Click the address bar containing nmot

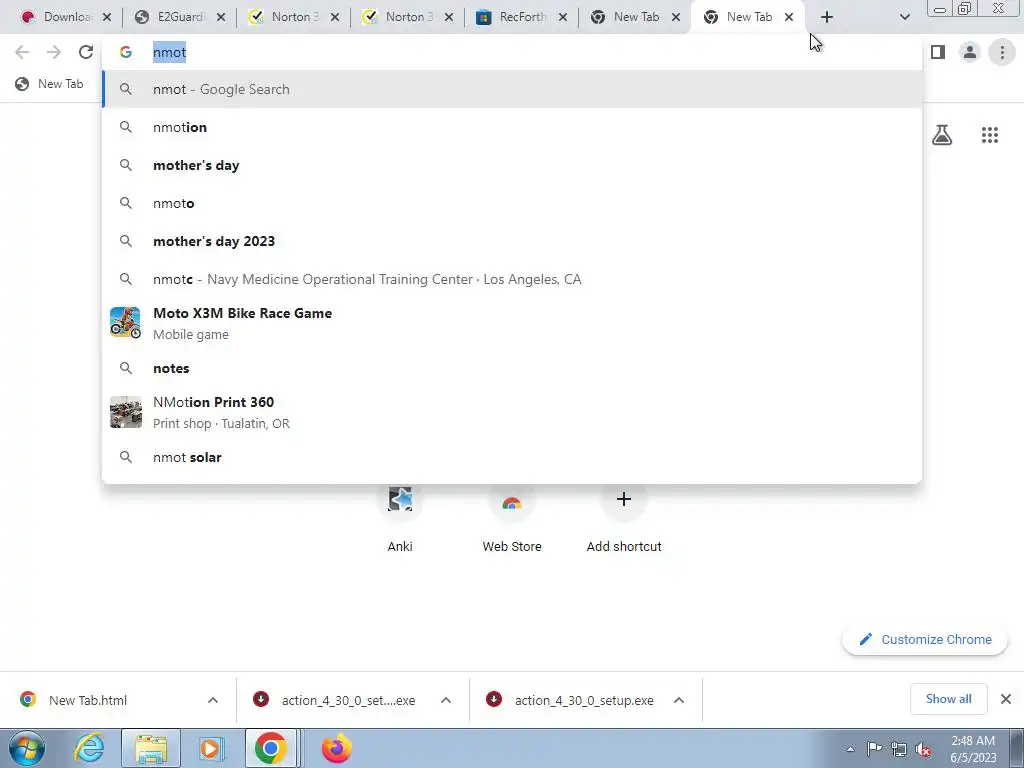pyautogui.click(x=512, y=52)
